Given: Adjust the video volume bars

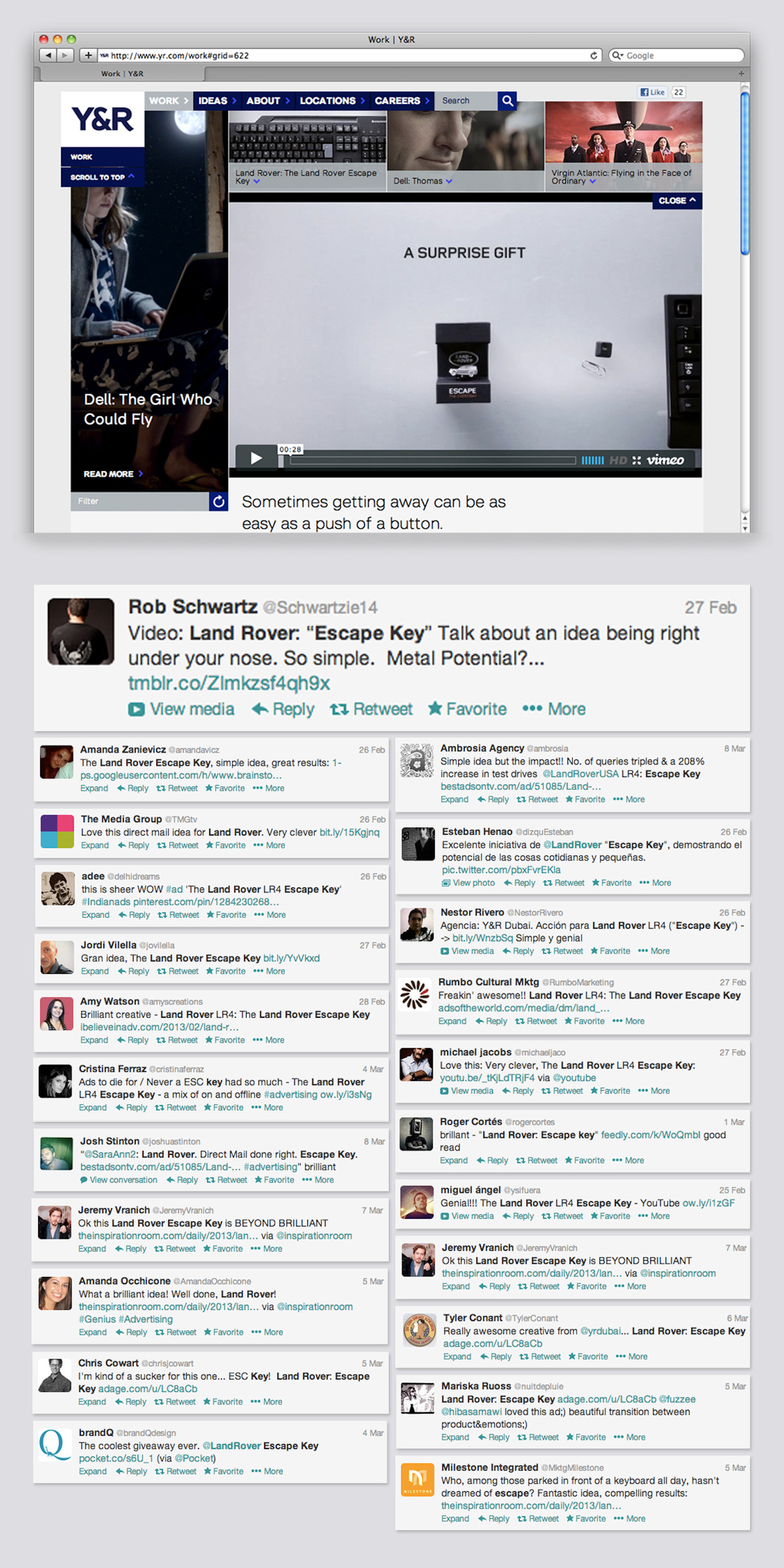Looking at the screenshot, I should point(592,460).
